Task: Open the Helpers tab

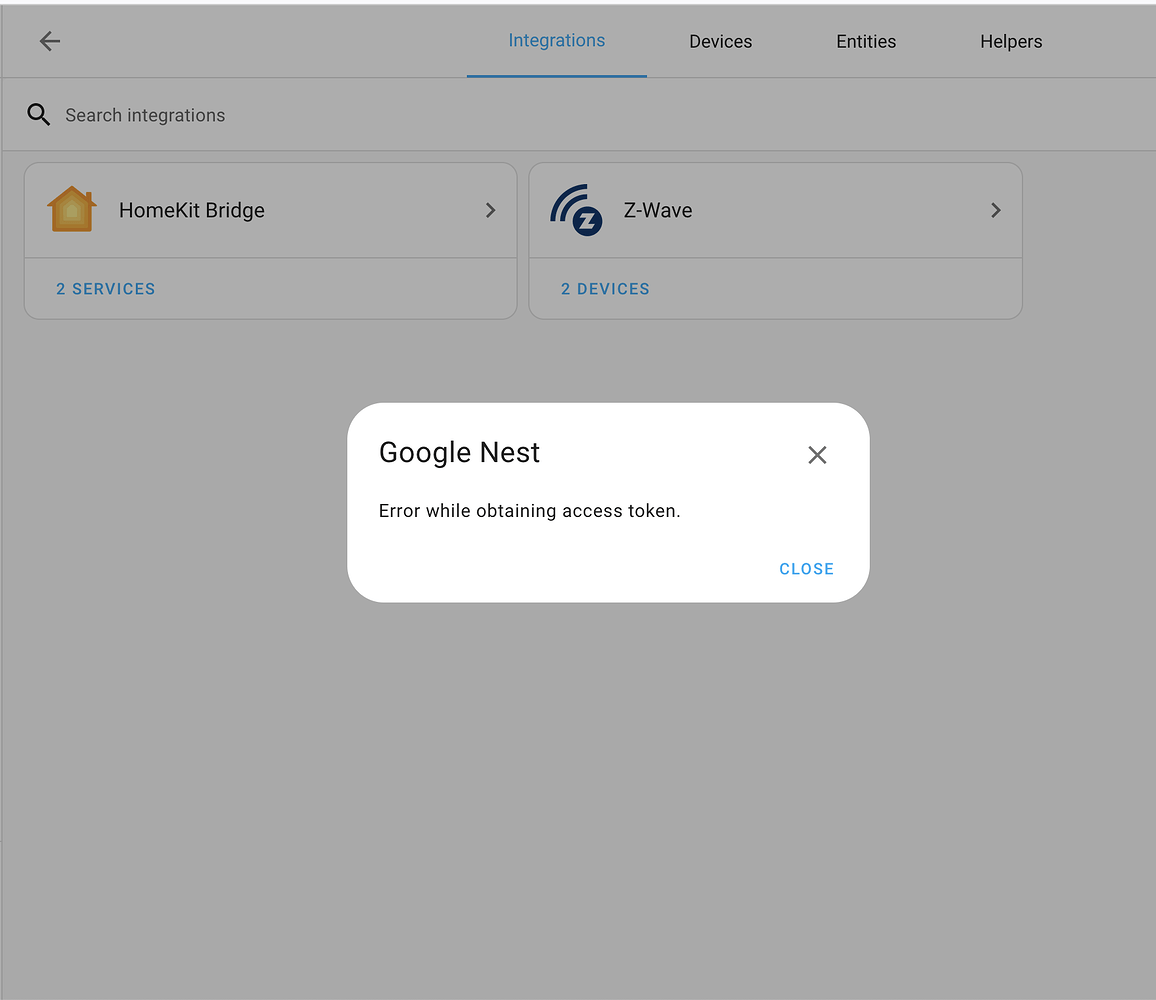Action: (x=1011, y=41)
